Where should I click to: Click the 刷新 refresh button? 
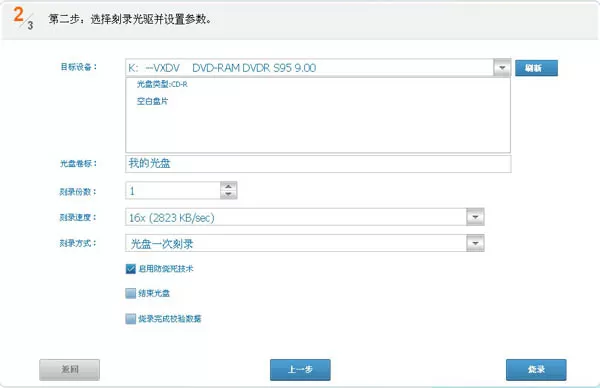[536, 68]
